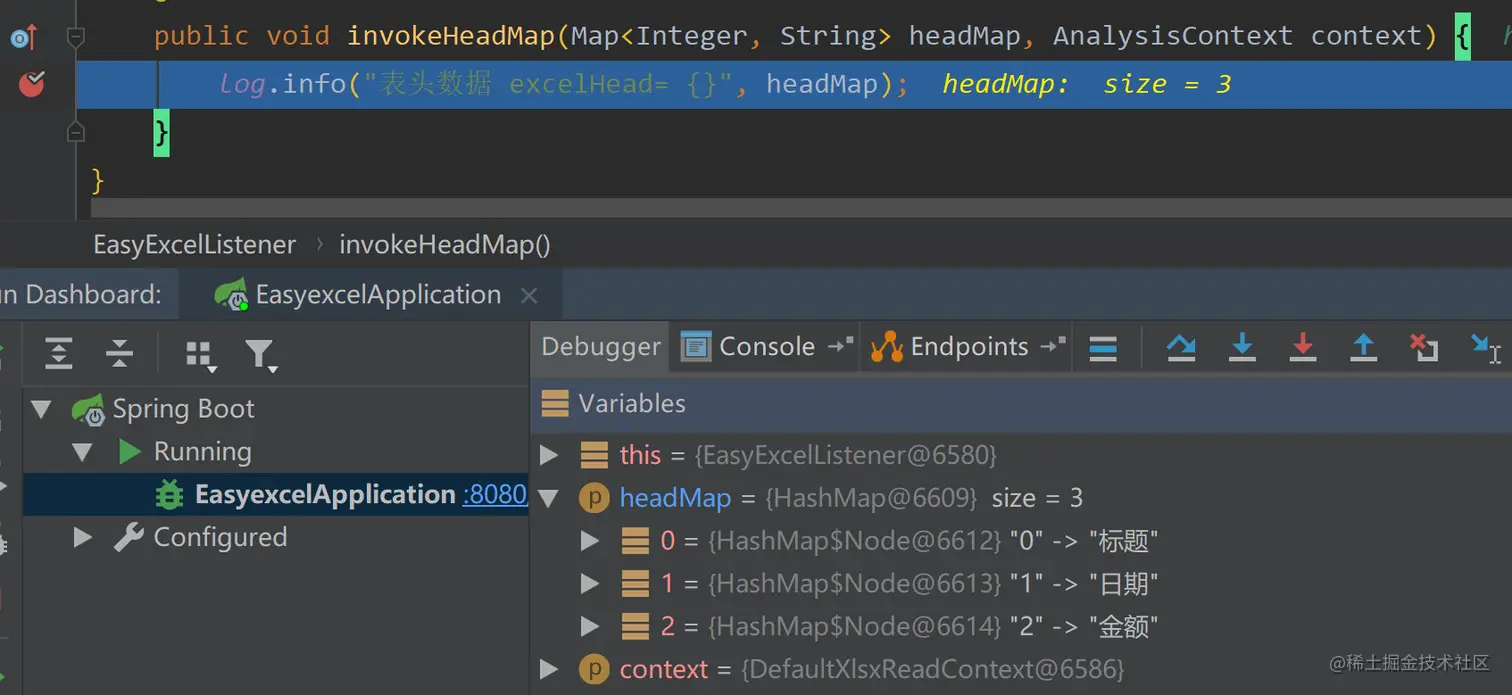Viewport: 1512px width, 695px height.
Task: Click the Collapse All icon in Run Dashboard
Action: [x=119, y=353]
